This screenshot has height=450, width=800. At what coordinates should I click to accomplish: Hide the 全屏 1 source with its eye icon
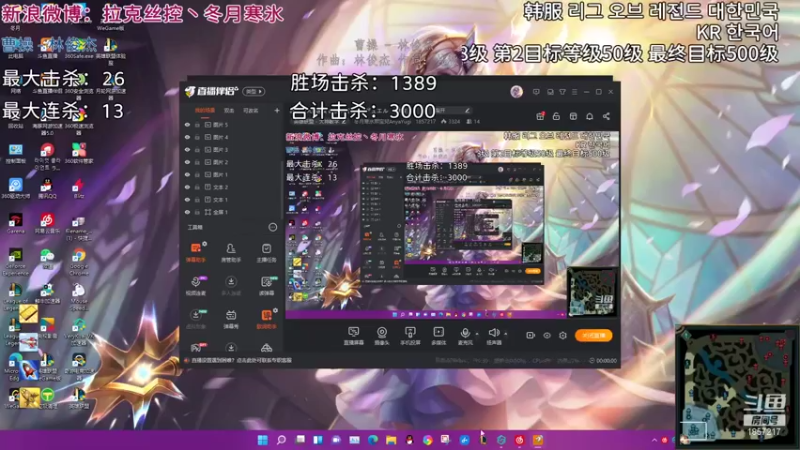point(187,212)
